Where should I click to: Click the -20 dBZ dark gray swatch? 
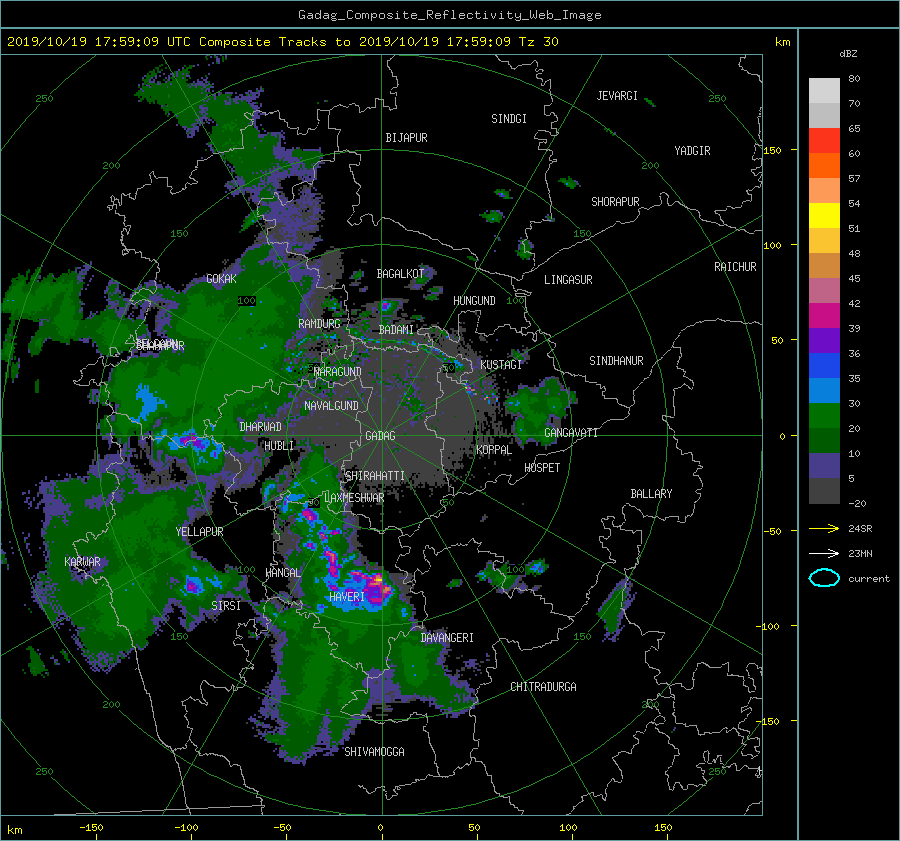tap(824, 491)
